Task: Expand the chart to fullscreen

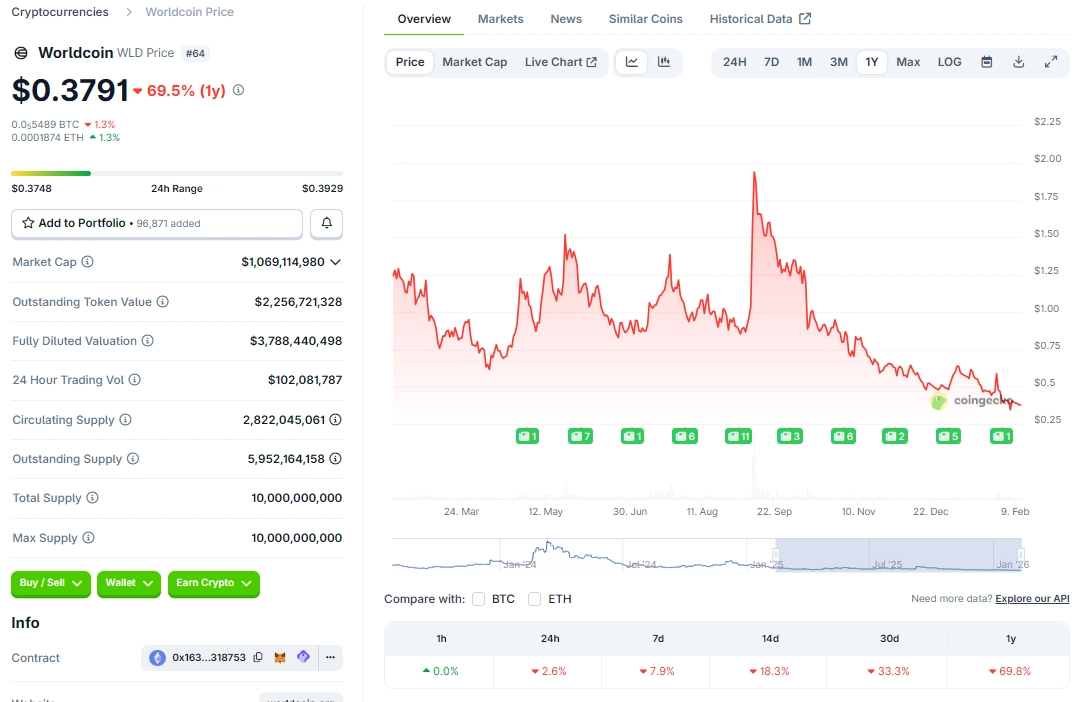Action: (x=1051, y=62)
